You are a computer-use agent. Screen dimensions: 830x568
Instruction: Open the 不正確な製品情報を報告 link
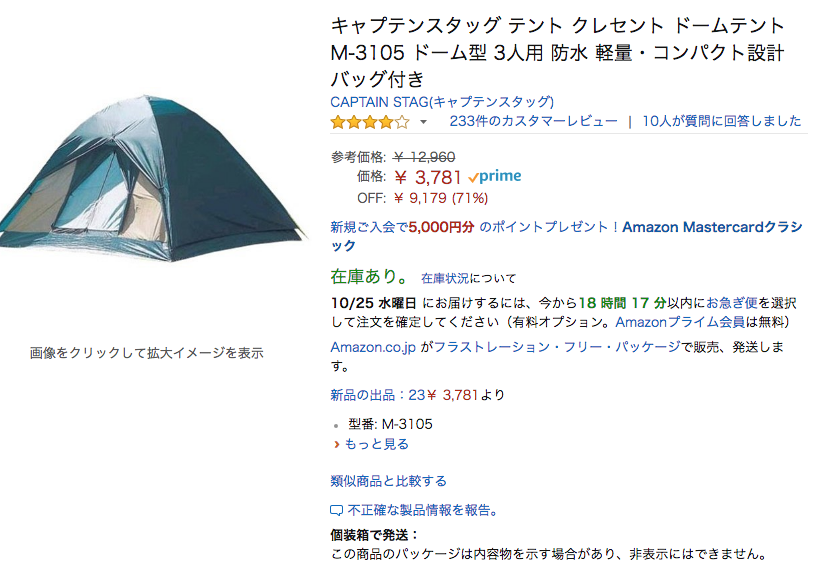pos(422,510)
